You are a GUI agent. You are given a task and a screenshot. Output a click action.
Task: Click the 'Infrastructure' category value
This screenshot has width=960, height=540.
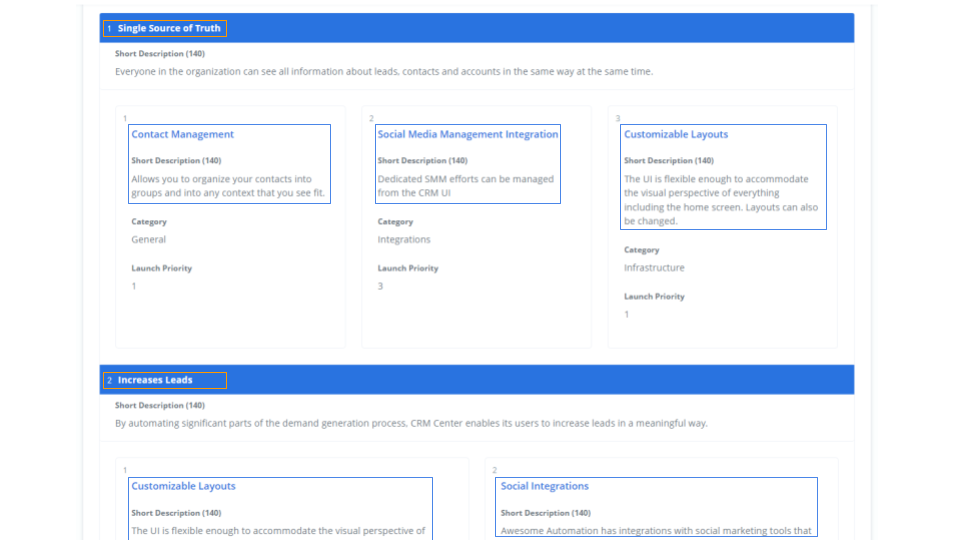(654, 268)
